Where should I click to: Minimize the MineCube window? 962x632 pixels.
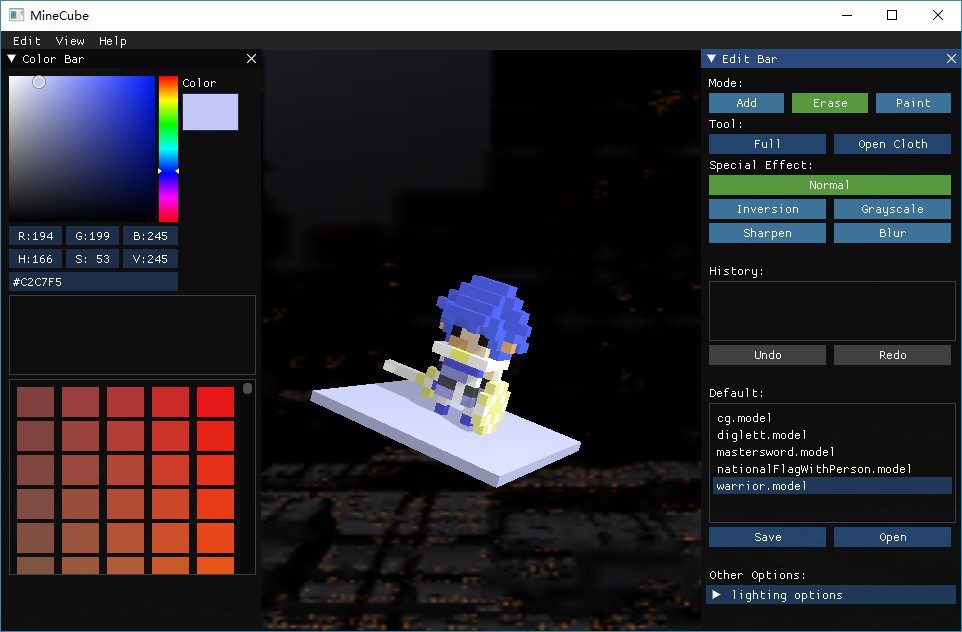click(847, 15)
